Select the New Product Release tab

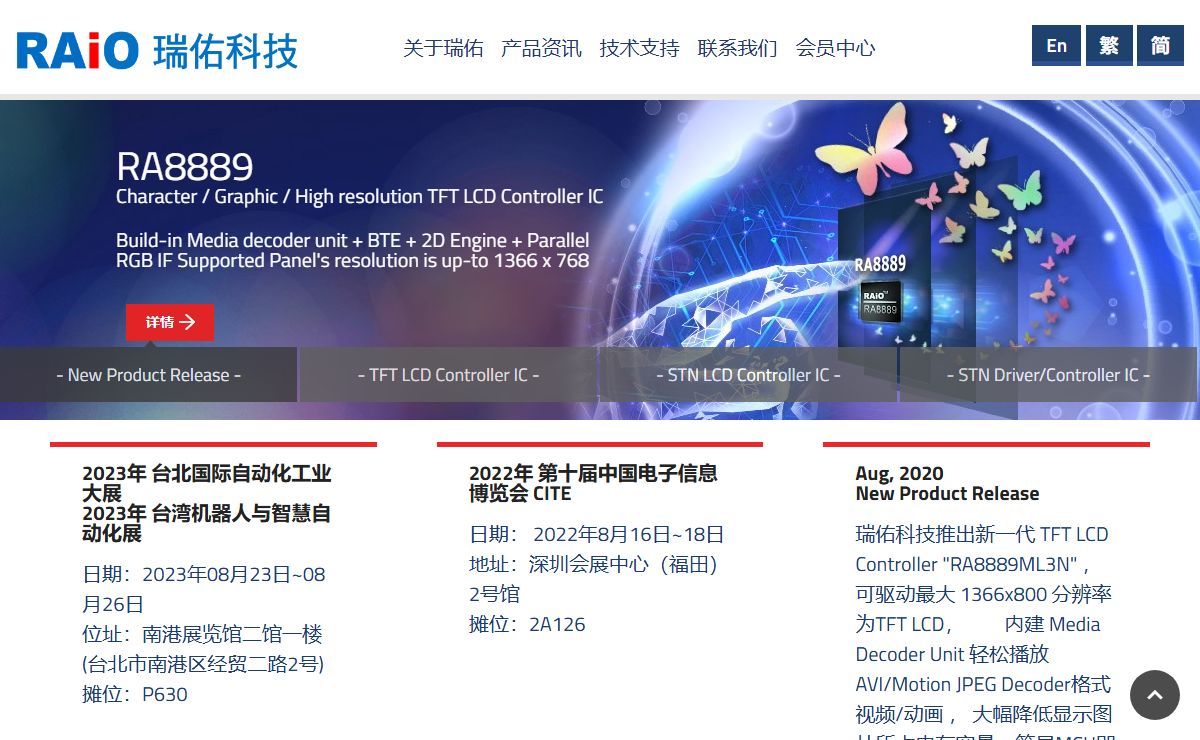[x=149, y=375]
